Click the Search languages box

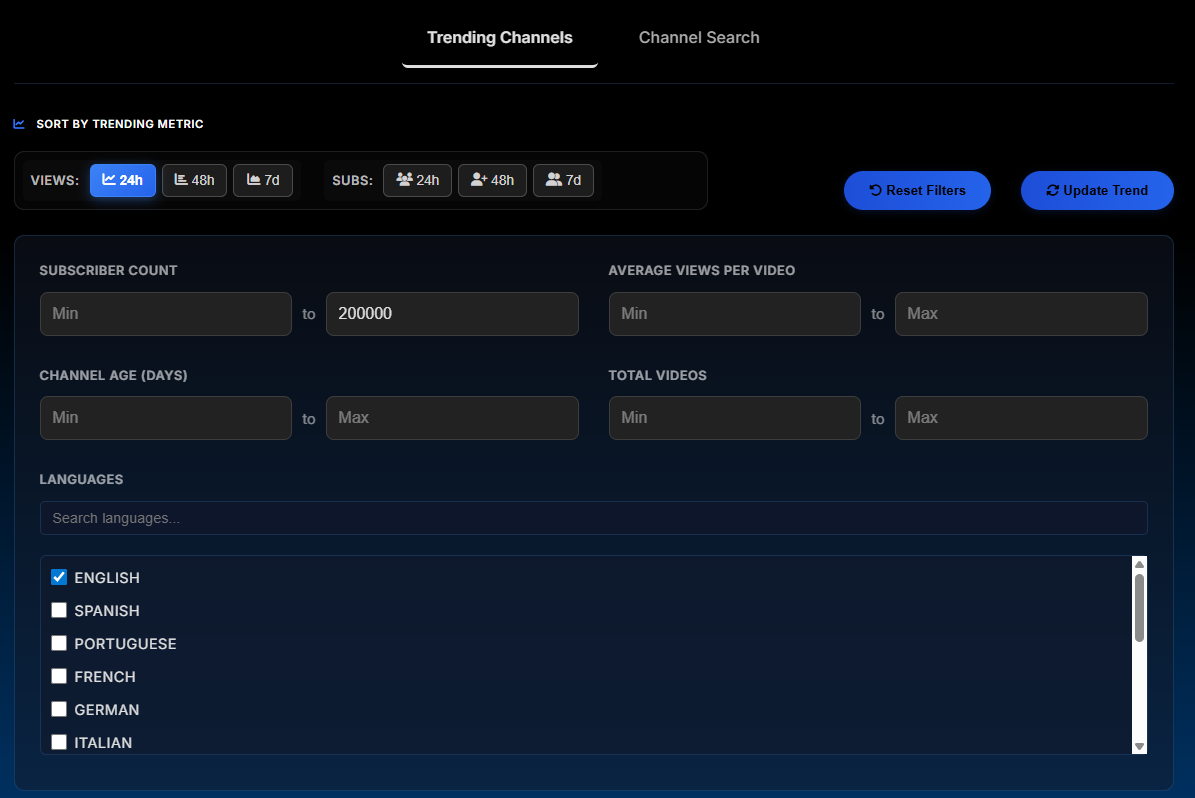(x=594, y=518)
